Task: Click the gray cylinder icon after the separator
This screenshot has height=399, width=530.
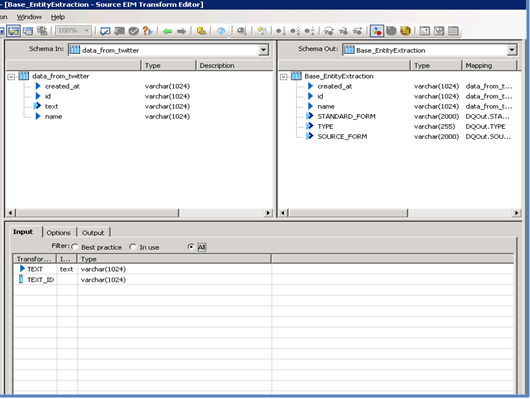Action: 241,31
